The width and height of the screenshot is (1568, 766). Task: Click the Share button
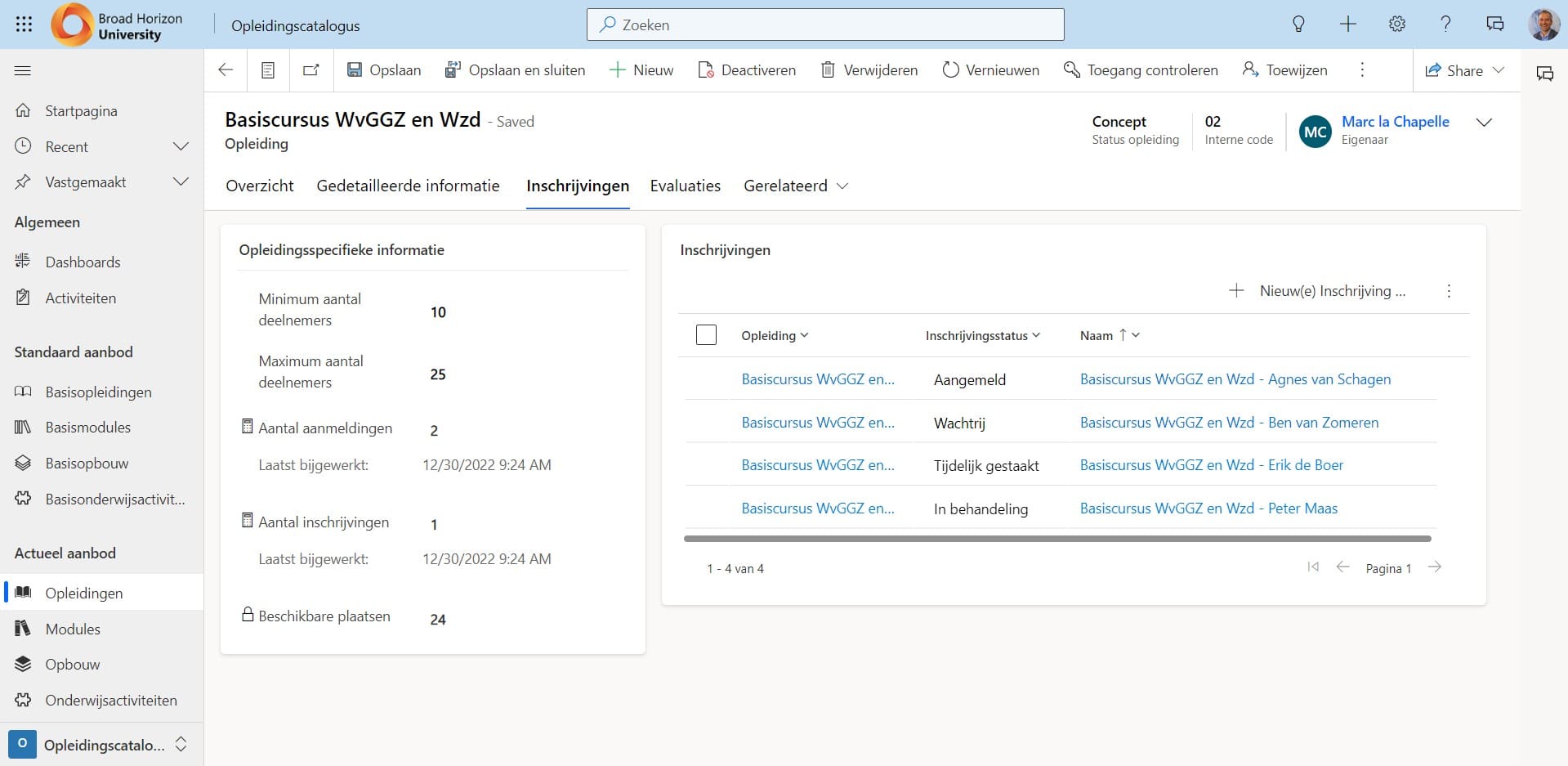click(x=1454, y=70)
